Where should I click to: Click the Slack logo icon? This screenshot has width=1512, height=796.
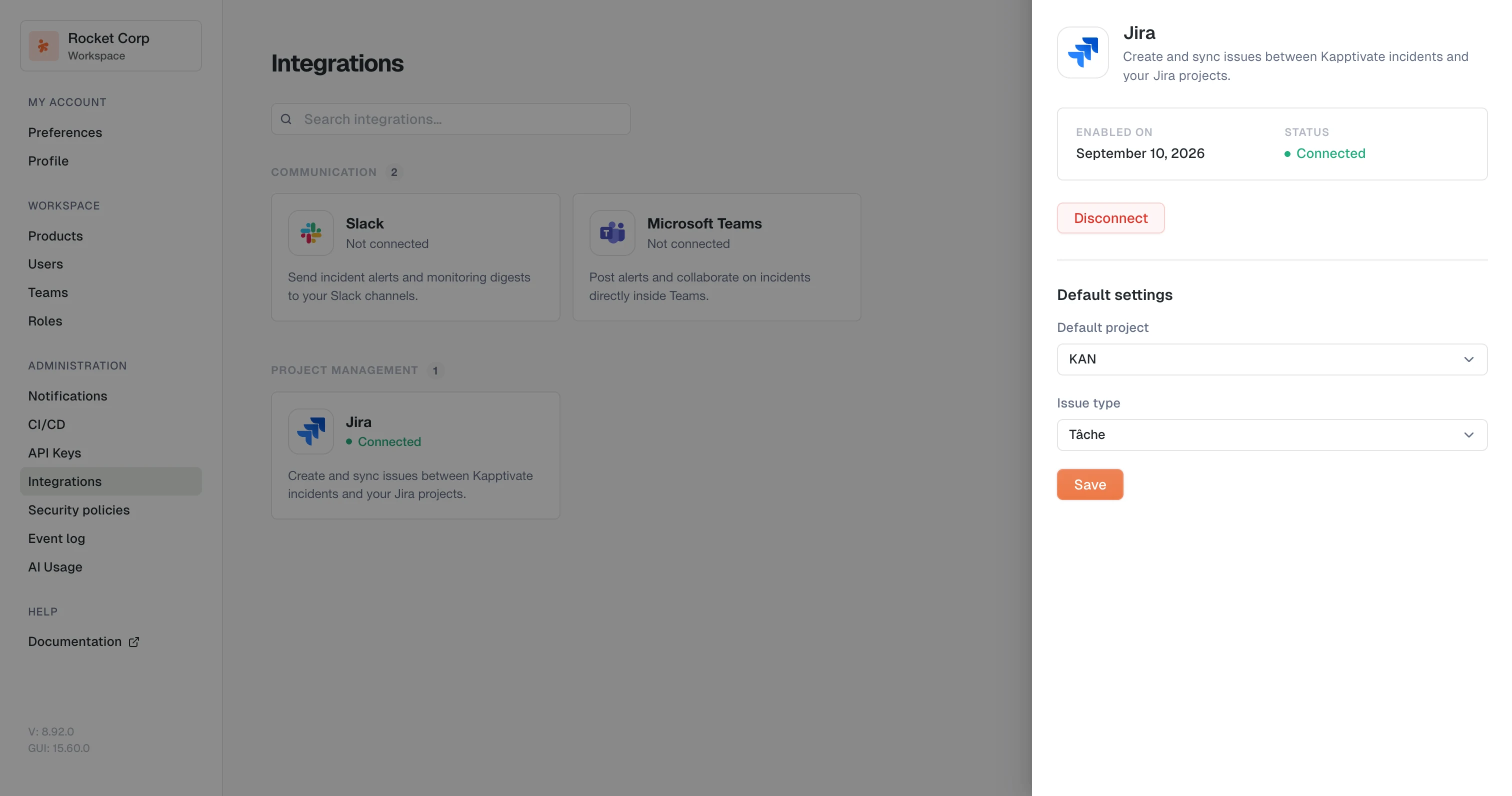(x=310, y=233)
